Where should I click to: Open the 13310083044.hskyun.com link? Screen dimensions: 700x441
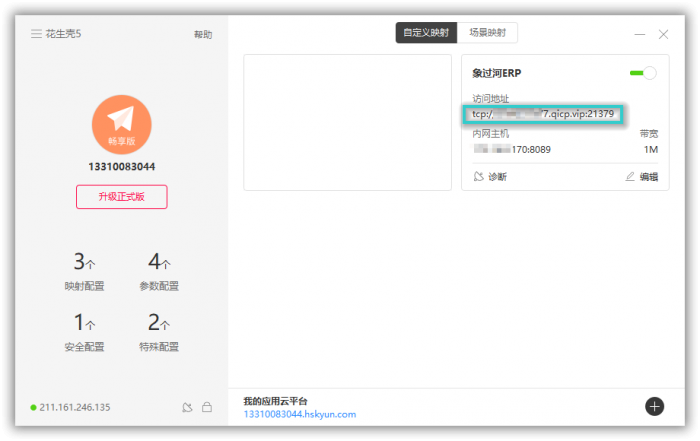click(x=300, y=414)
